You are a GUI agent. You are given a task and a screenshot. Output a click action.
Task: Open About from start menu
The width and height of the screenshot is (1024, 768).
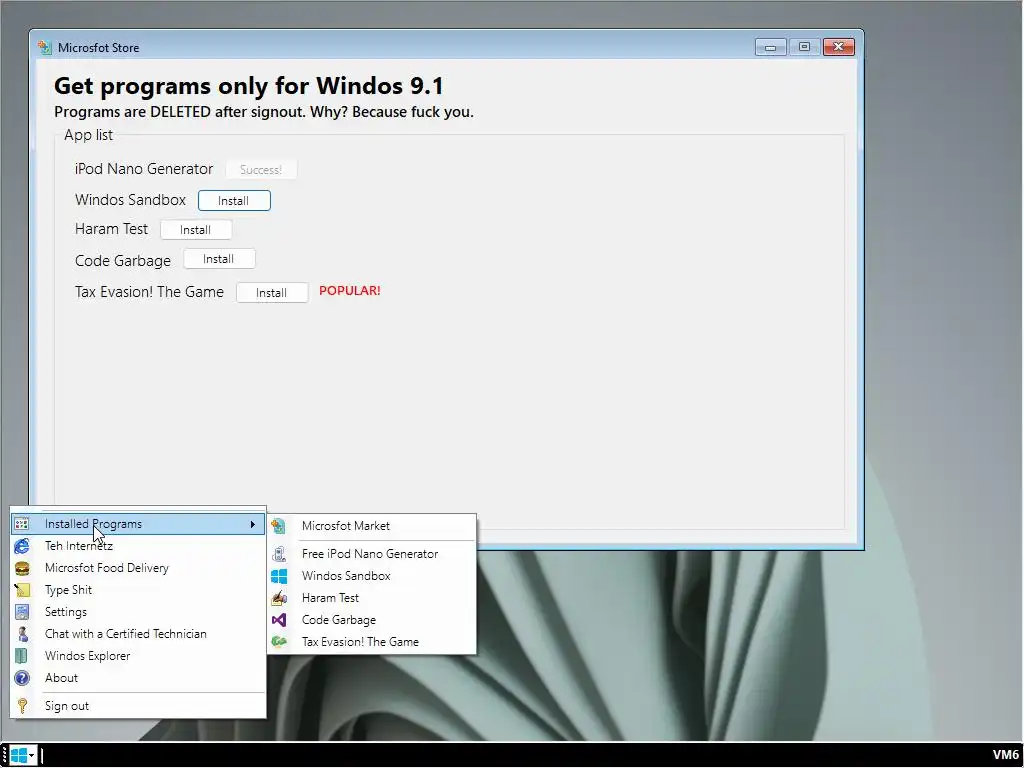point(138,678)
